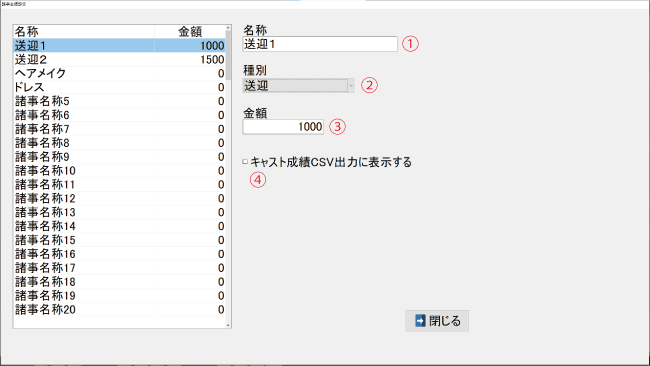Click the 金額 column header in list
Image resolution: width=650 pixels, height=366 pixels.
click(x=190, y=32)
